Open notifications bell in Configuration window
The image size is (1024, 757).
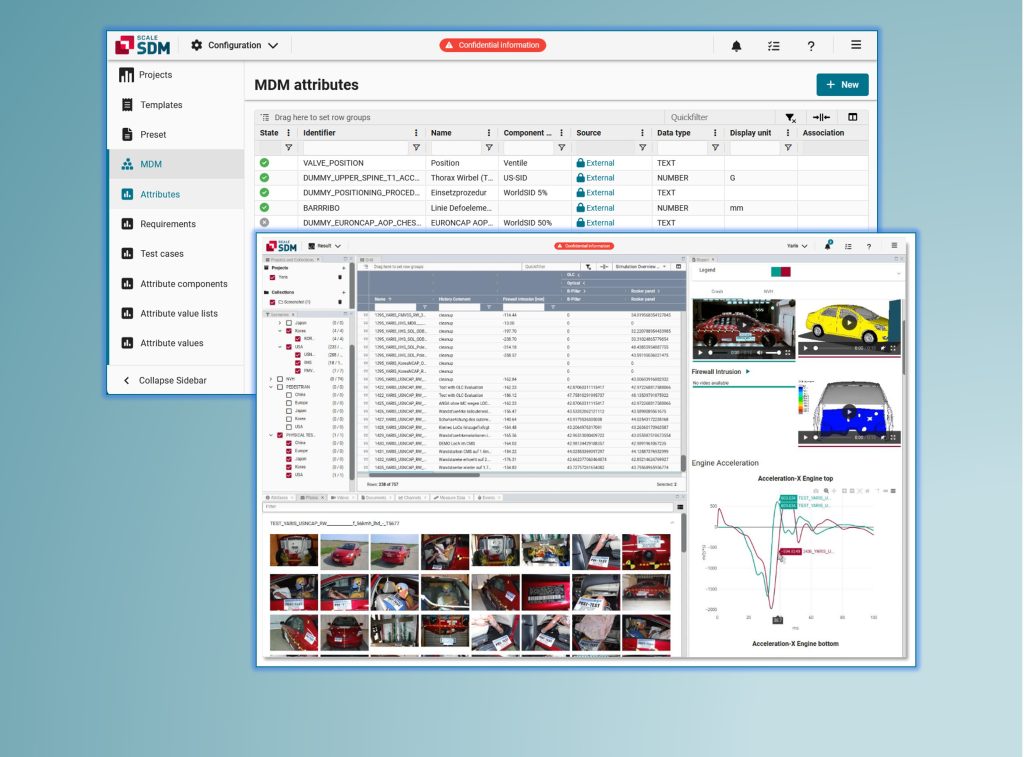(737, 46)
